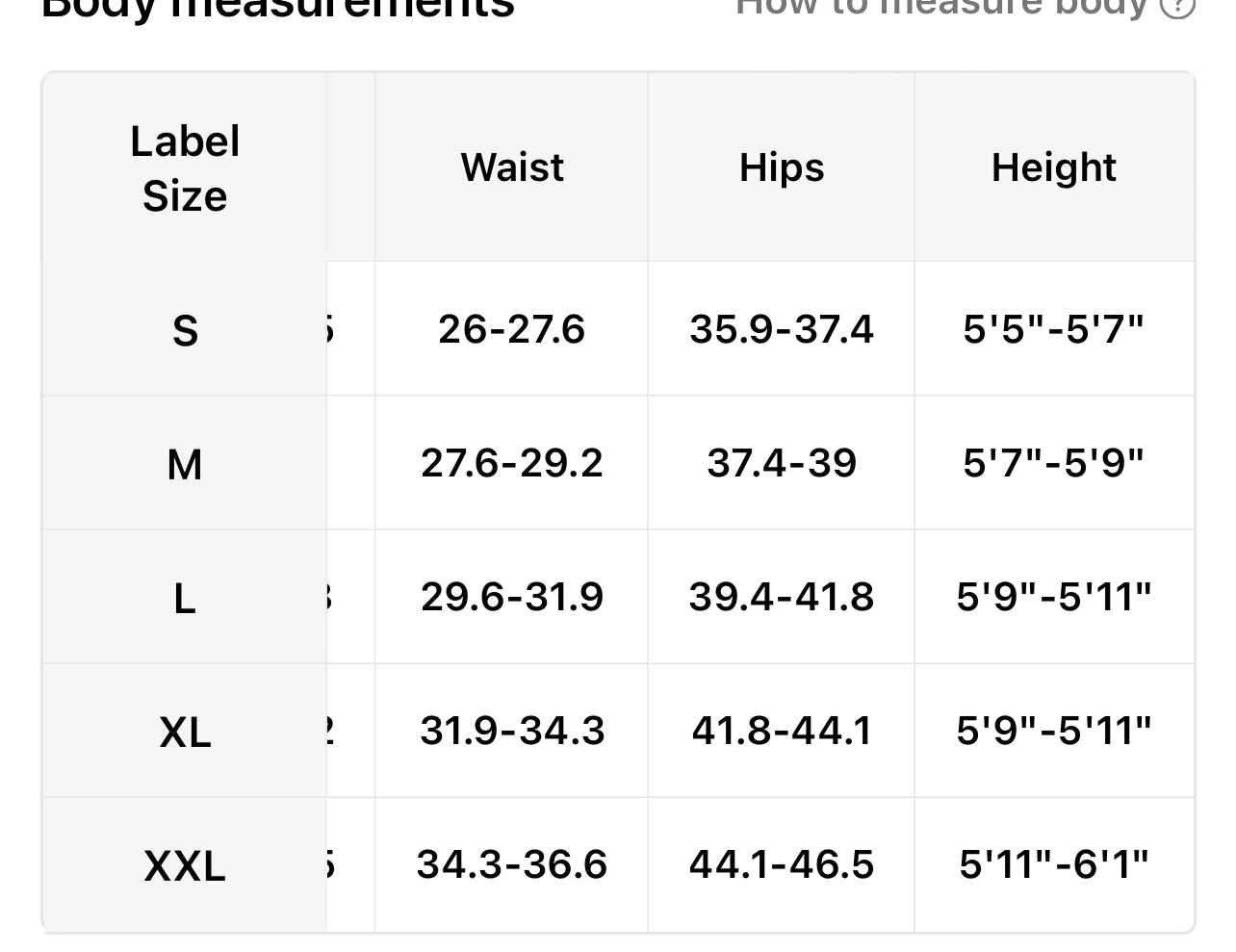Pick the XL size row label
This screenshot has height=952, width=1236.
185,732
